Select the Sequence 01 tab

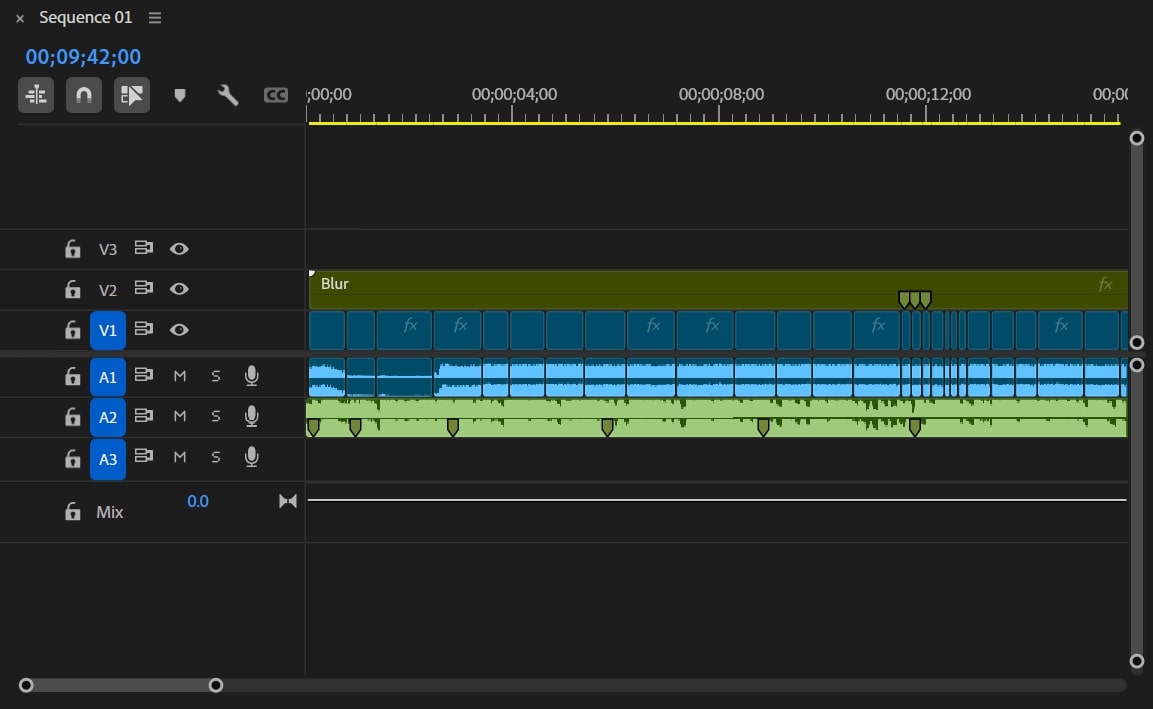(85, 18)
